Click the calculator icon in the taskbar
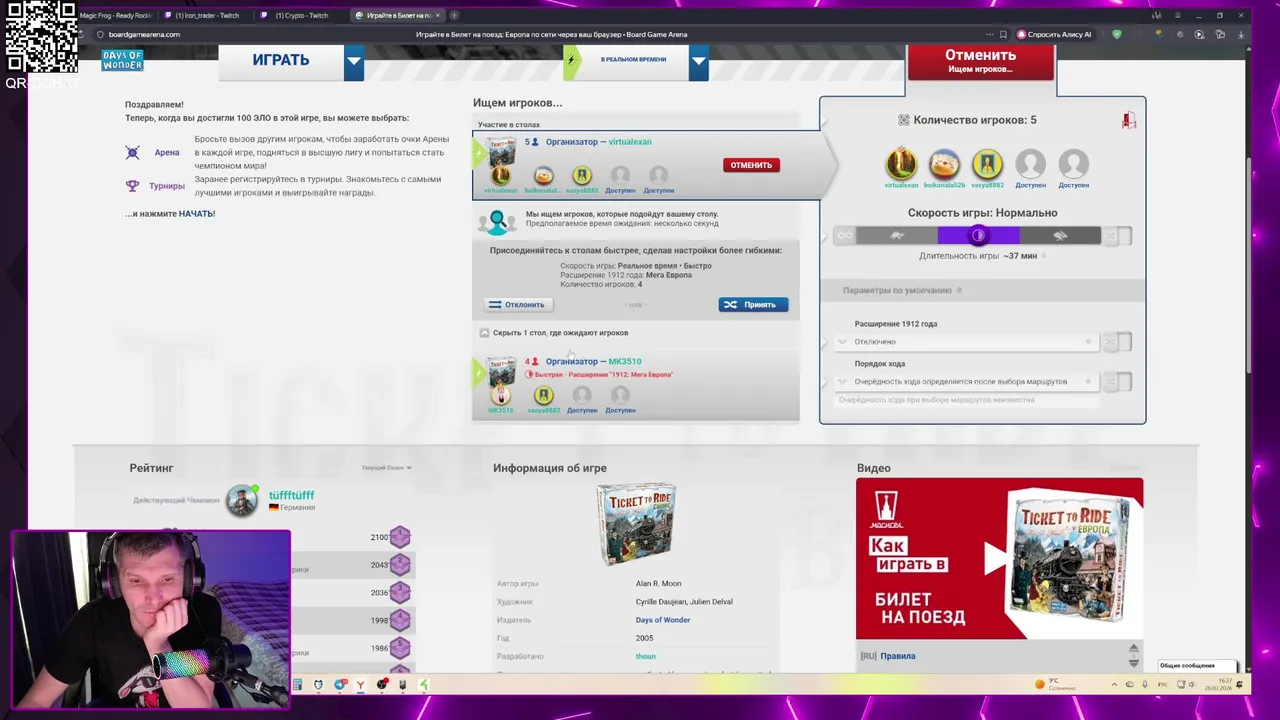 coord(297,685)
